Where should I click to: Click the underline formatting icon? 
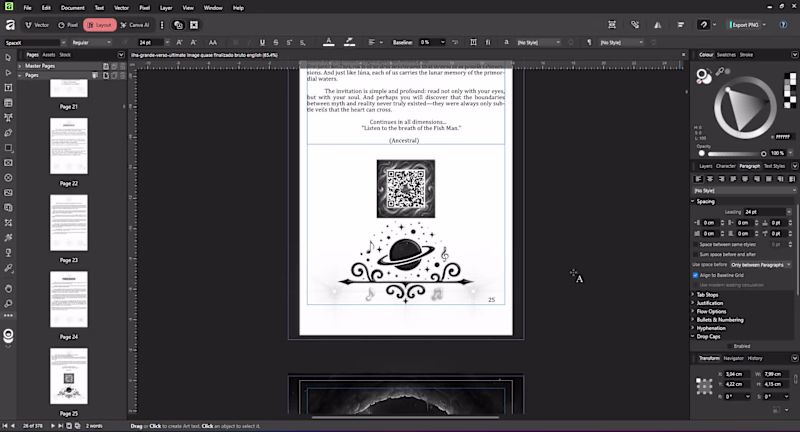pos(262,42)
